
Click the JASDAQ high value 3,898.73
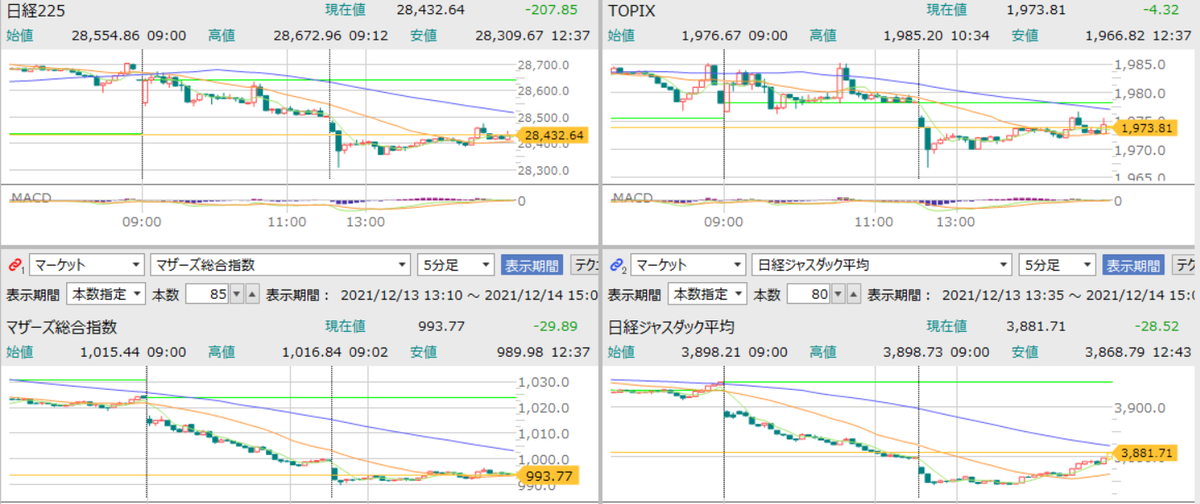914,351
